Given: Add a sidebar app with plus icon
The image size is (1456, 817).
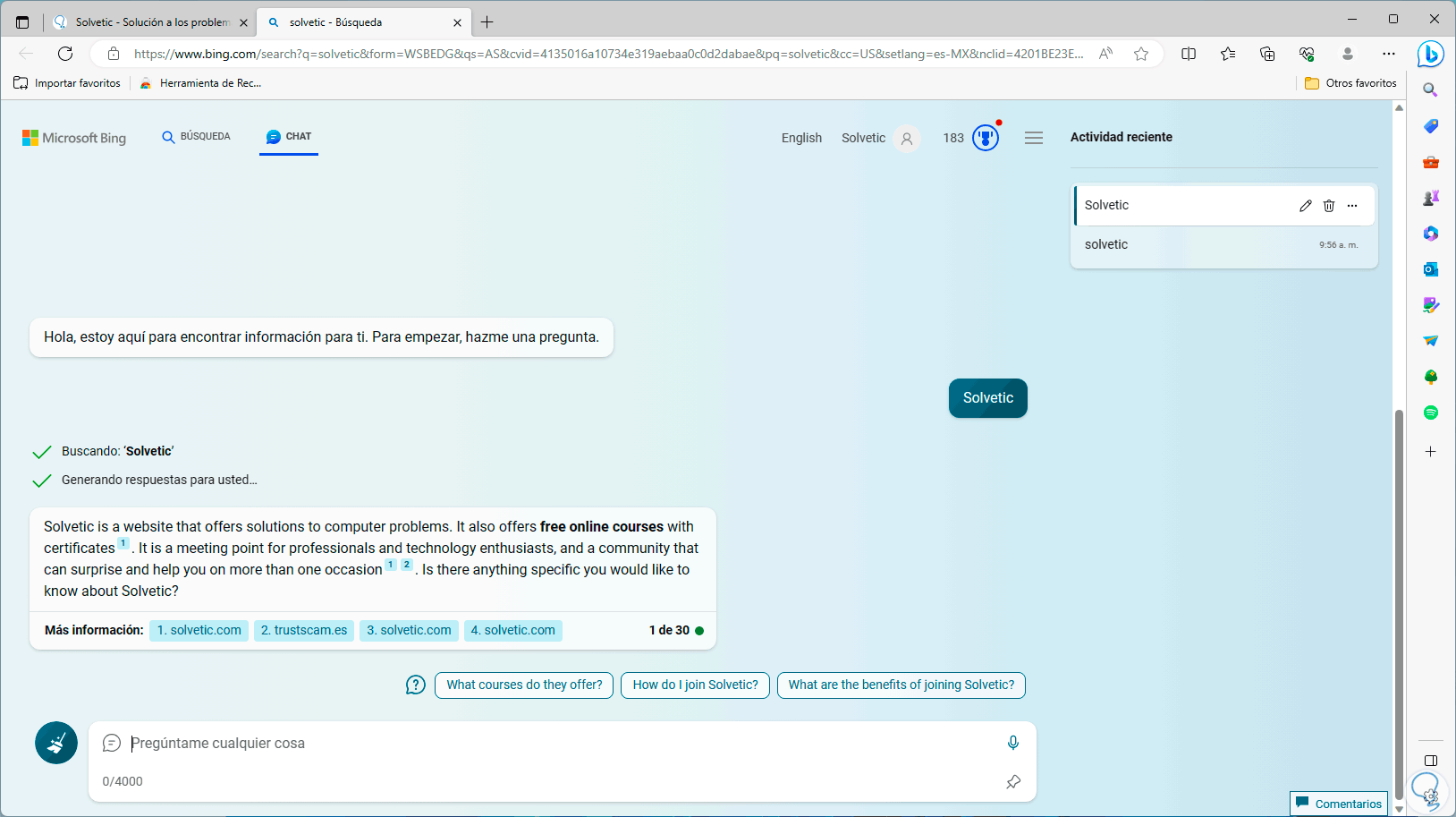Looking at the screenshot, I should (1431, 452).
